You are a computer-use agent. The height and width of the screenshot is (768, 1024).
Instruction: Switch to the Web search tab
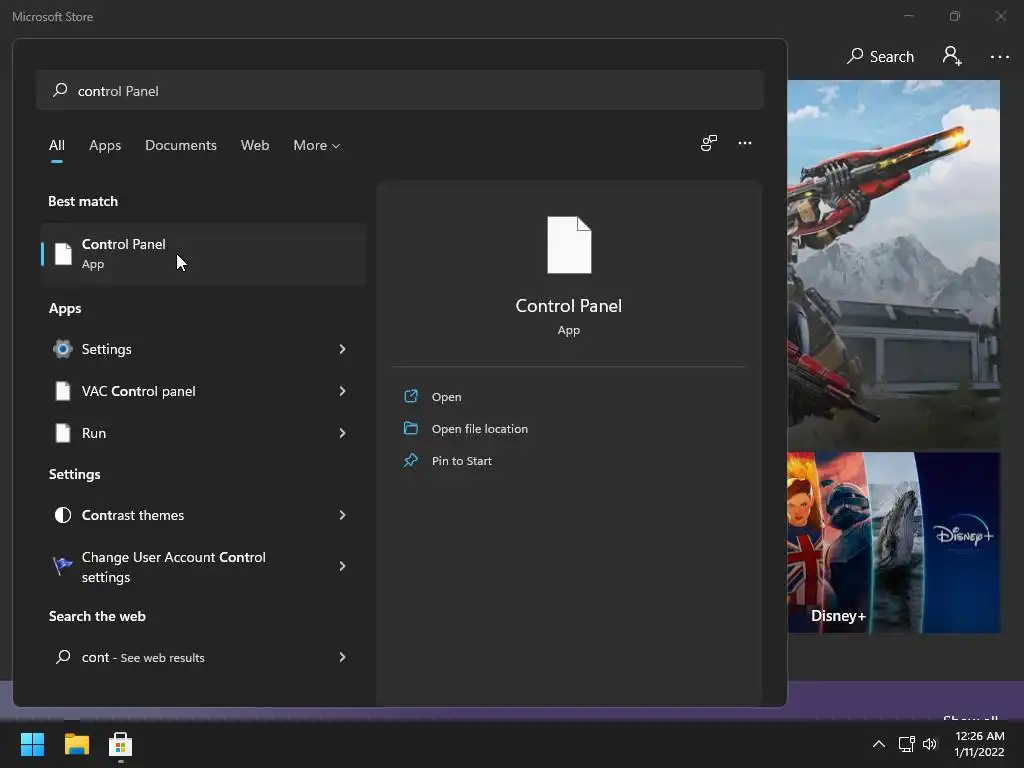pyautogui.click(x=255, y=146)
